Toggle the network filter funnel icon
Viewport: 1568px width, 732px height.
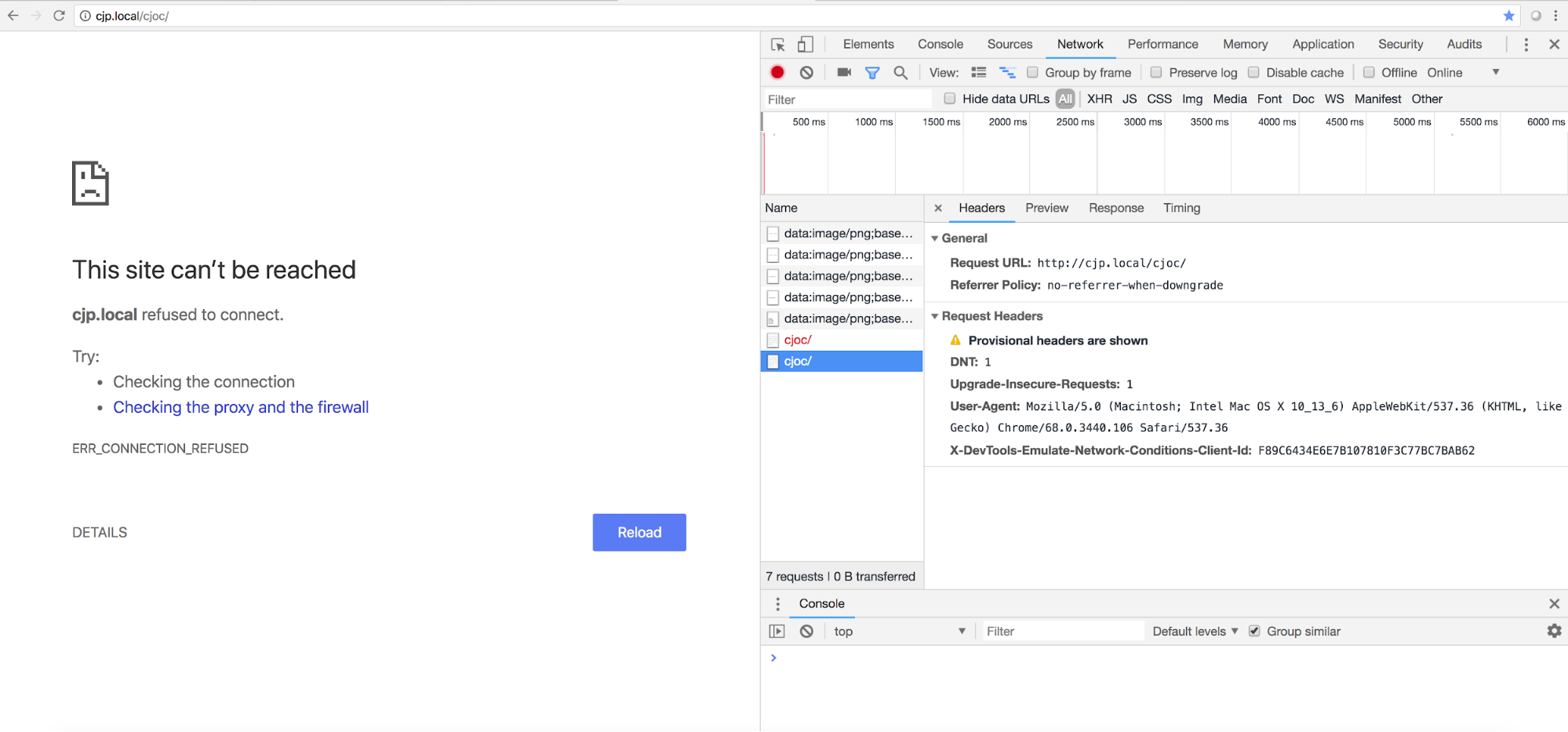(872, 73)
